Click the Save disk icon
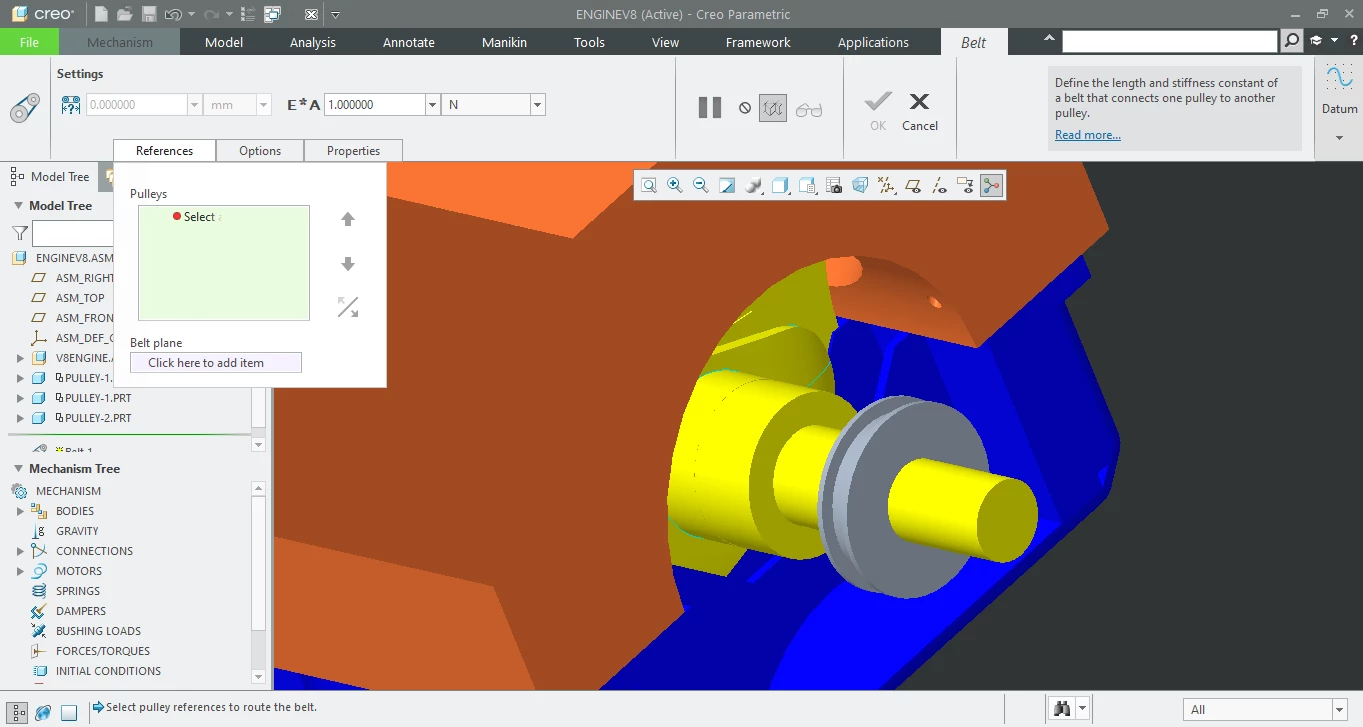The width and height of the screenshot is (1363, 727). click(x=148, y=14)
